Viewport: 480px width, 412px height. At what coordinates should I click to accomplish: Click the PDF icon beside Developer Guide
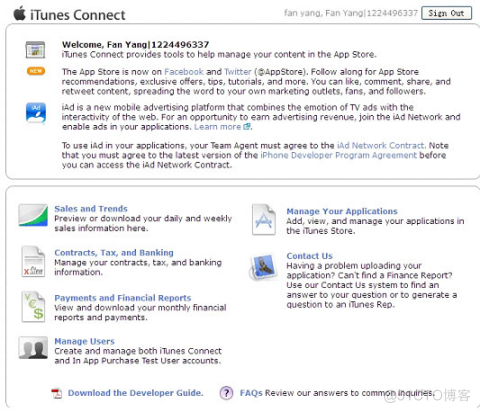[x=57, y=393]
